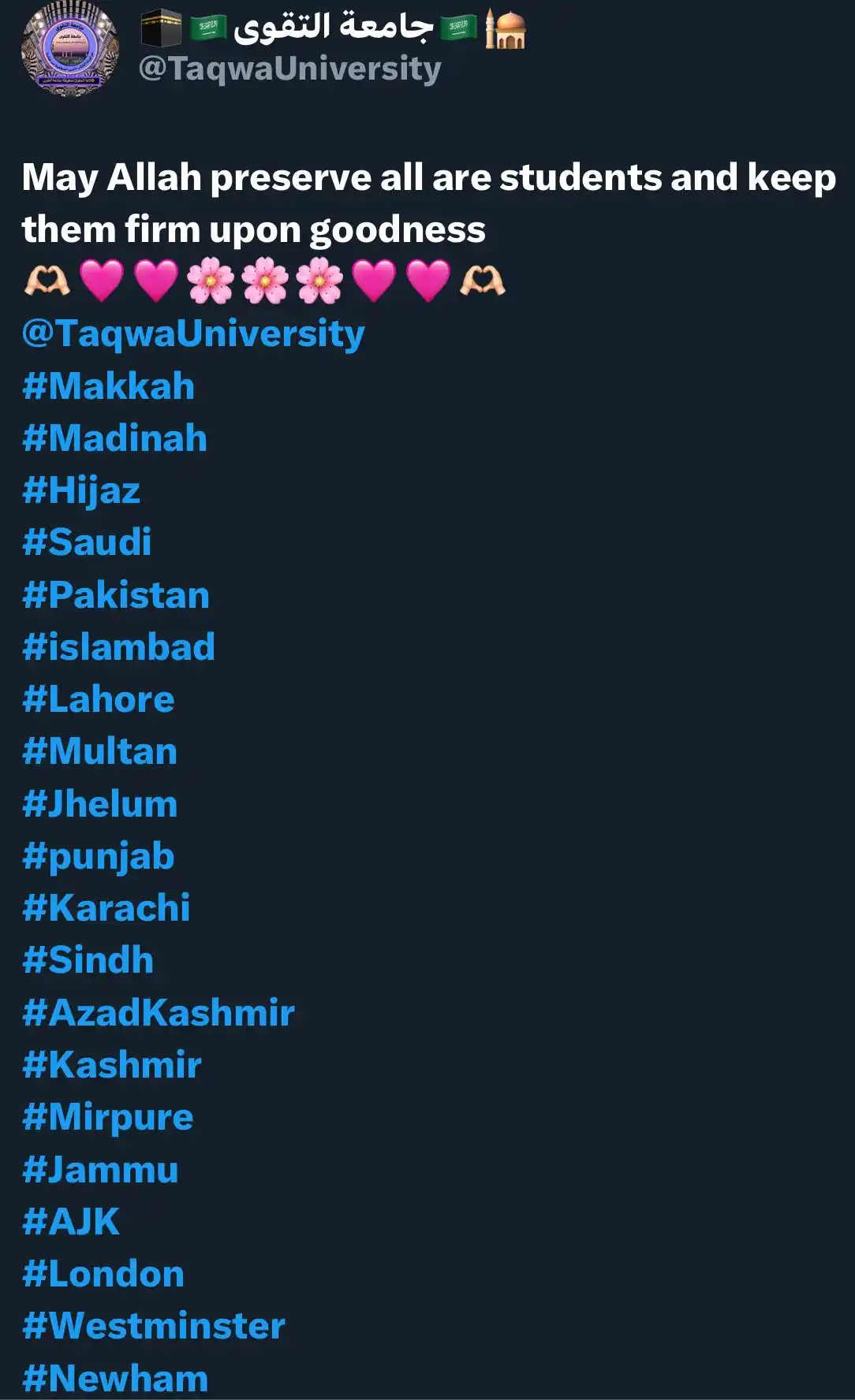Open the TaqwaUniversity profile avatar
The width and height of the screenshot is (855, 1400).
click(x=70, y=49)
